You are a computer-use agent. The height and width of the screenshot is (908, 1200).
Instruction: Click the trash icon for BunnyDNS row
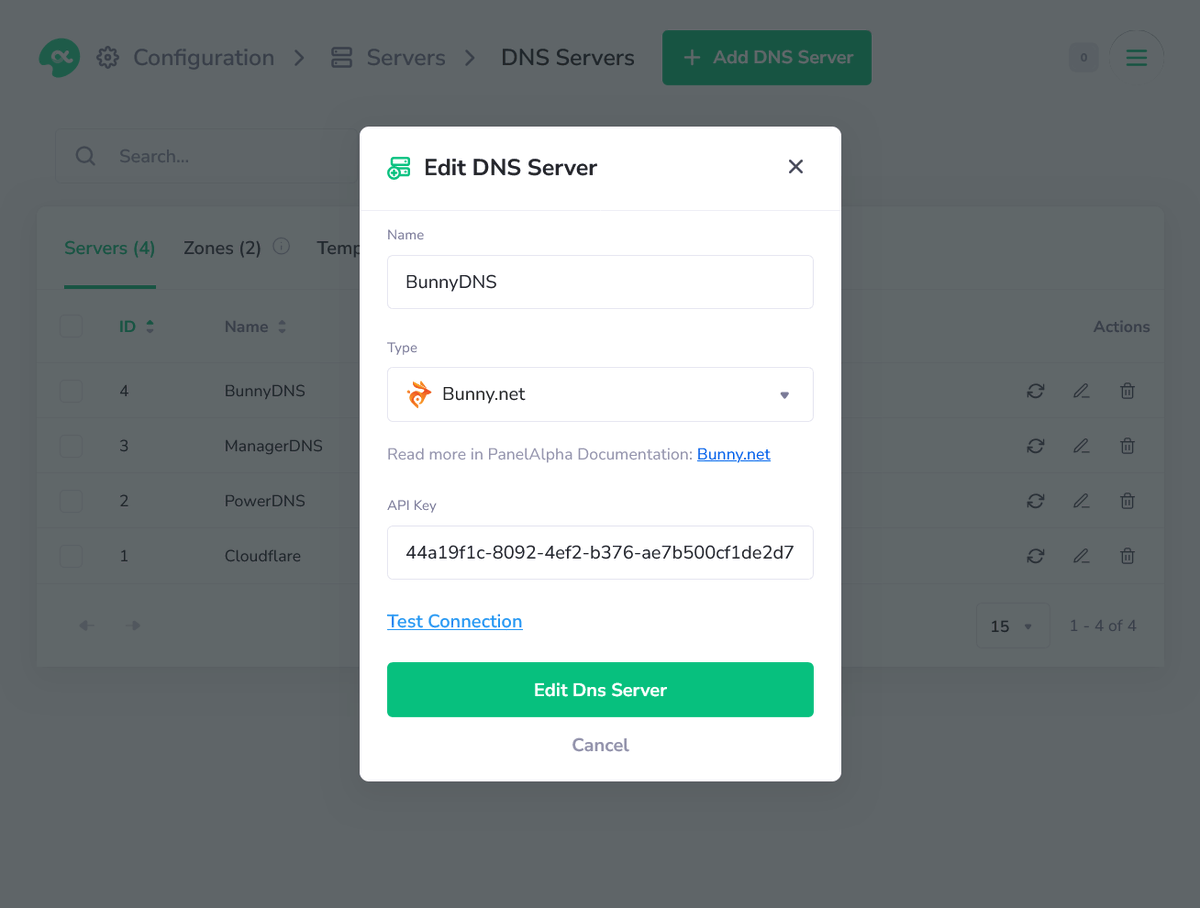click(1127, 391)
